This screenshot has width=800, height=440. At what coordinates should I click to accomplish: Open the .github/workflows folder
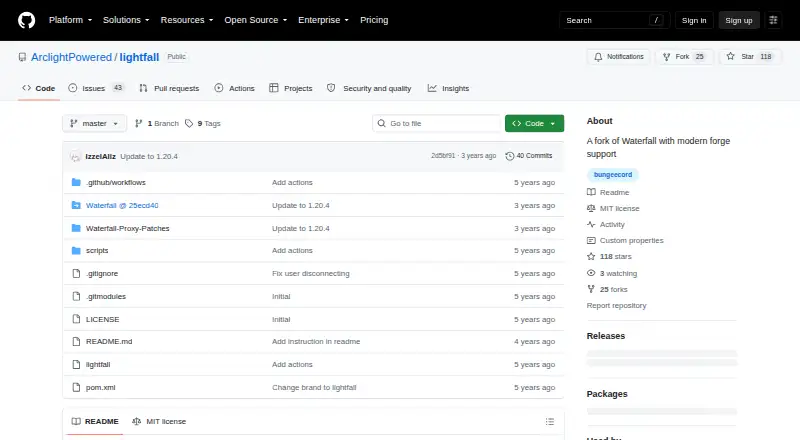pos(116,182)
